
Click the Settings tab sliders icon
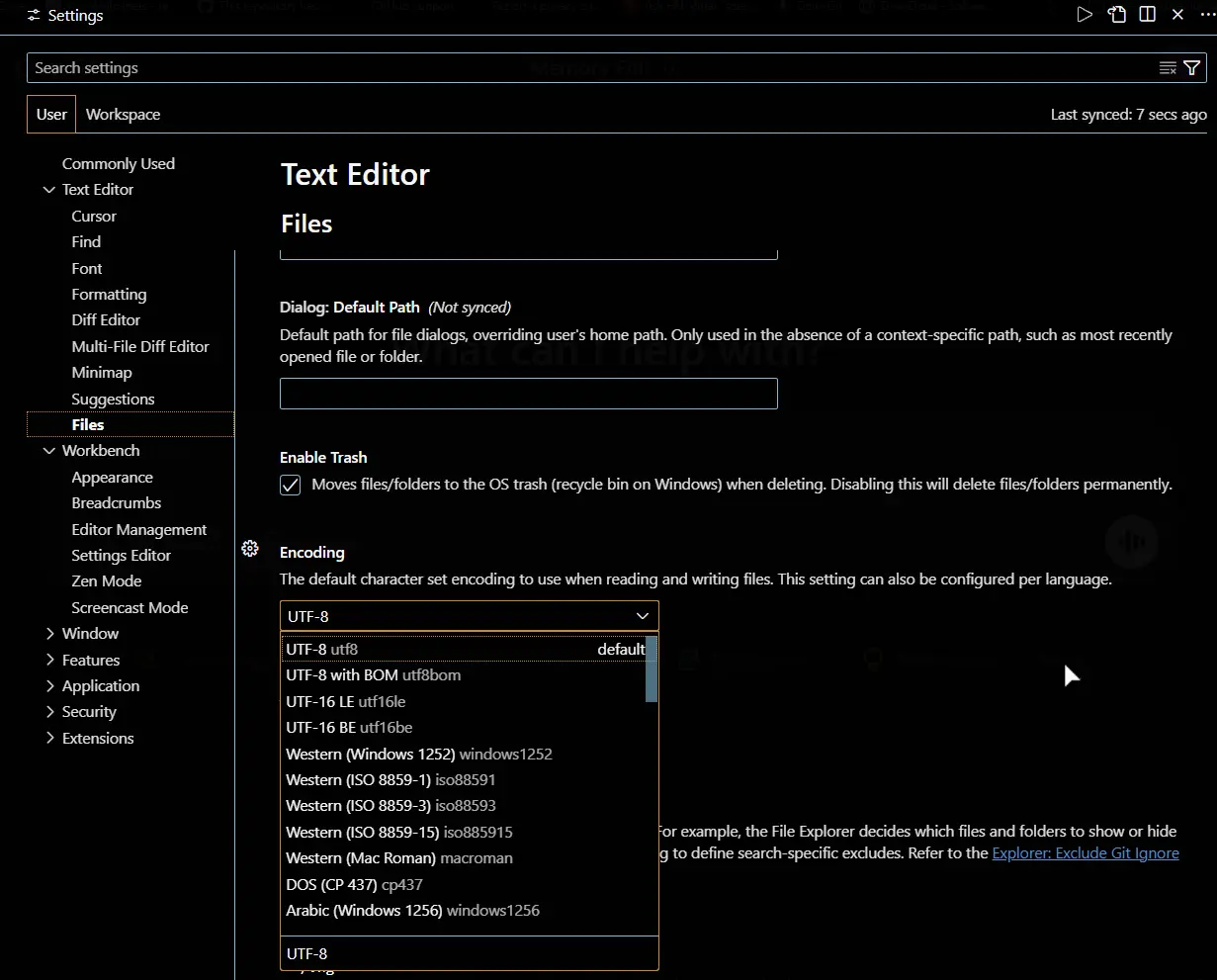coord(35,16)
